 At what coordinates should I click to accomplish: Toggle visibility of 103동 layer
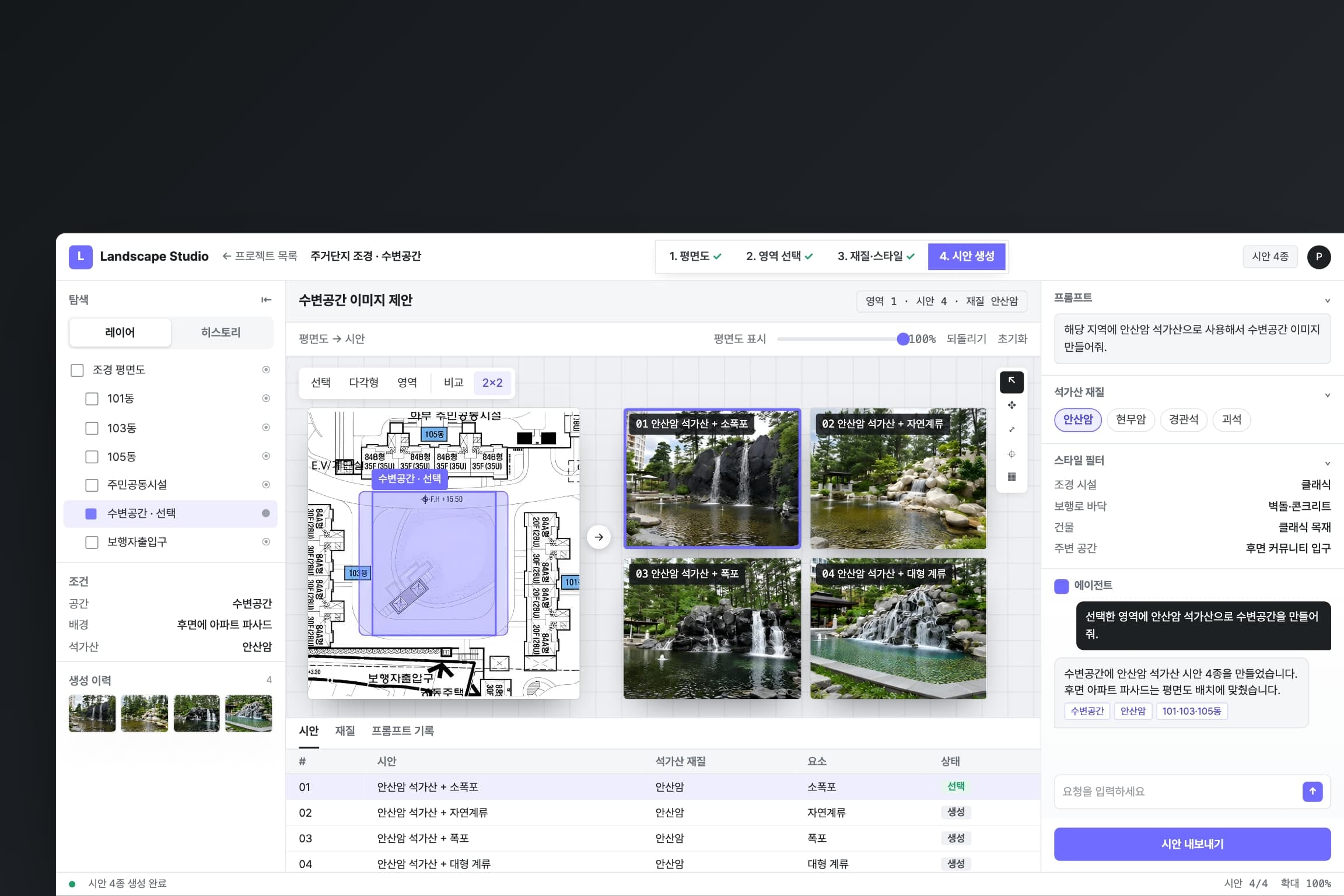tap(266, 428)
